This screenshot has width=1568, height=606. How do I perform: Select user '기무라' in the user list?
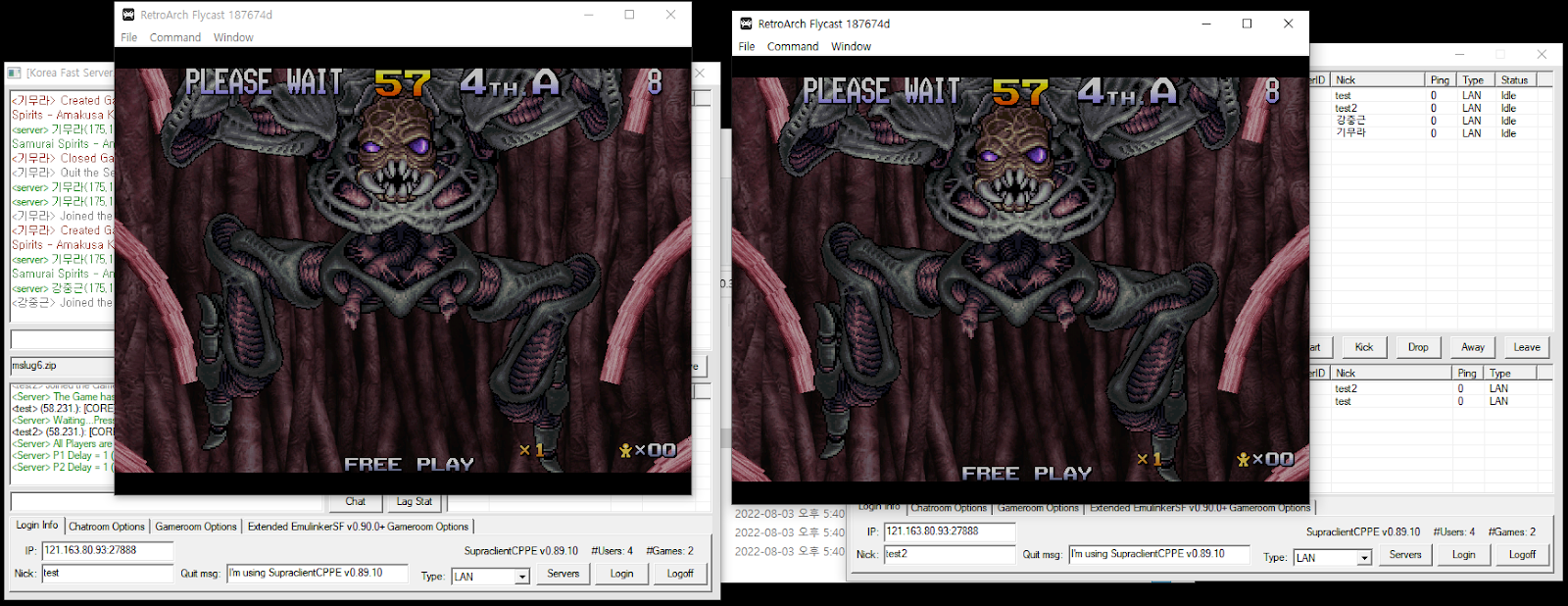[x=1349, y=133]
